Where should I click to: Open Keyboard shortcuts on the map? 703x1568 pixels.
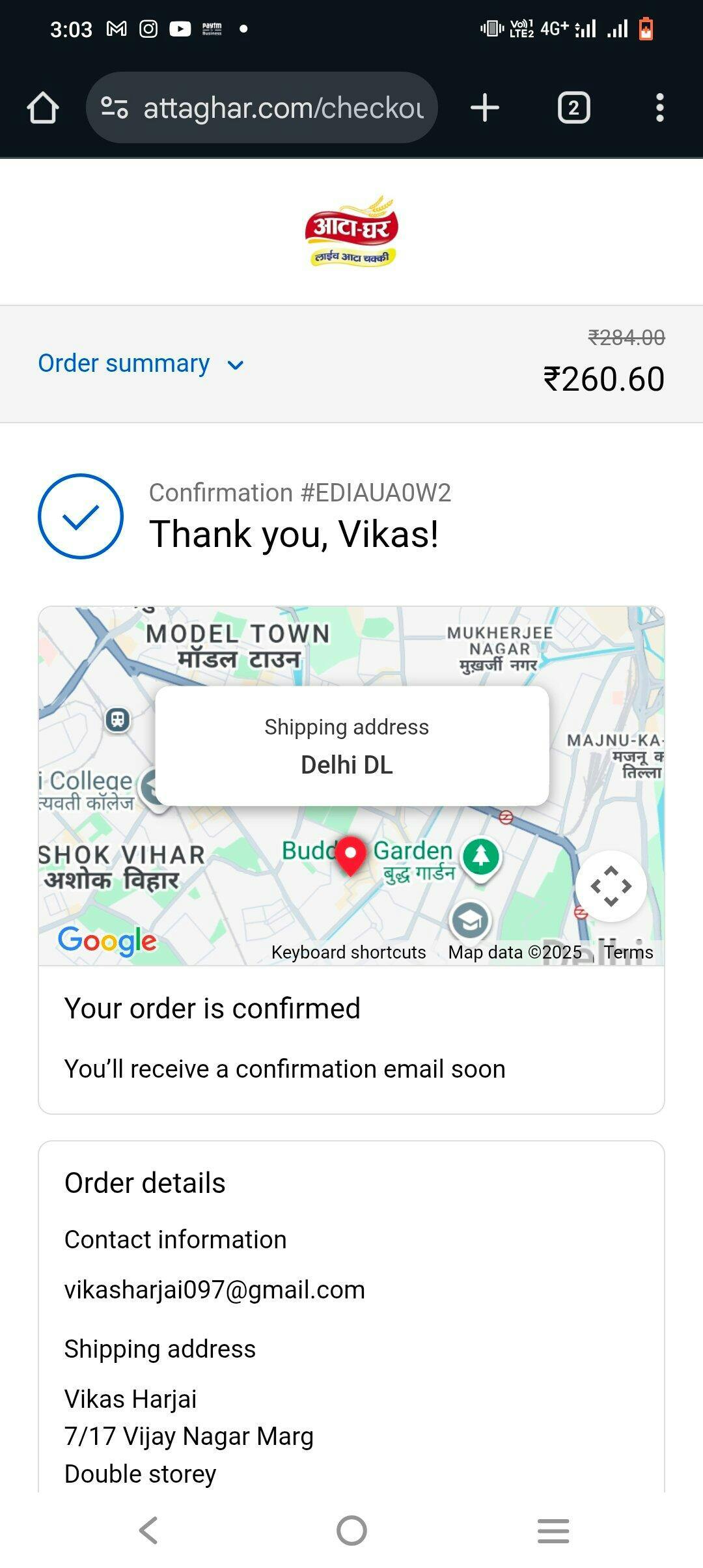pos(348,952)
